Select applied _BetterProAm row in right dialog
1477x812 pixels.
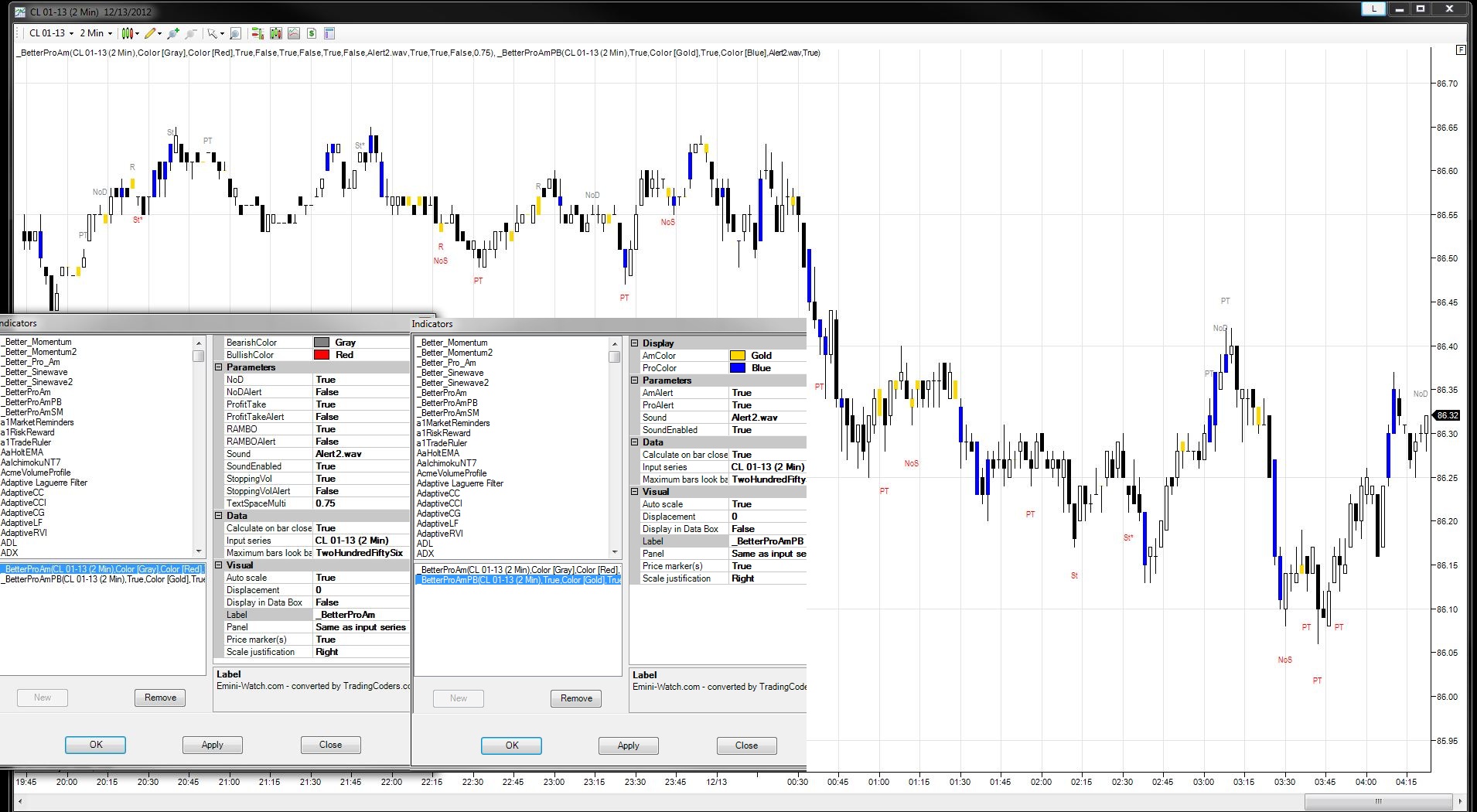[x=518, y=570]
